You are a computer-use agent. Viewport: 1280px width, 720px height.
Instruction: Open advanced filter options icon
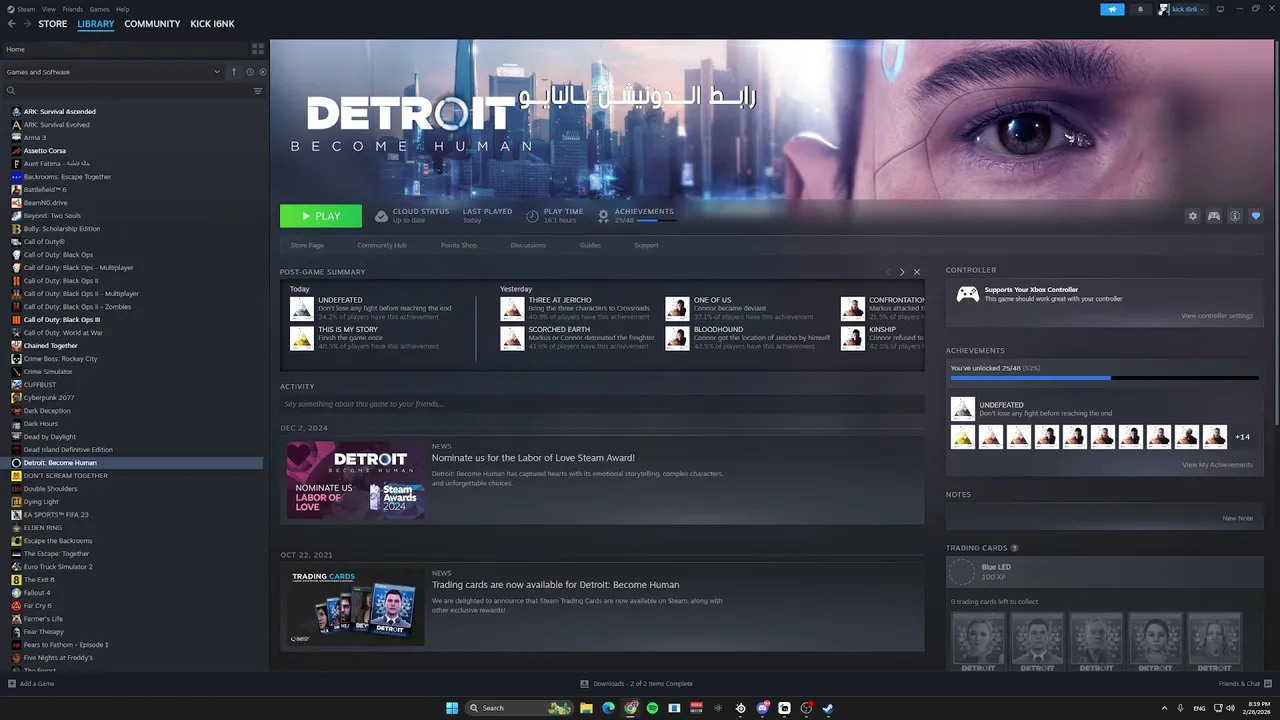(x=258, y=91)
